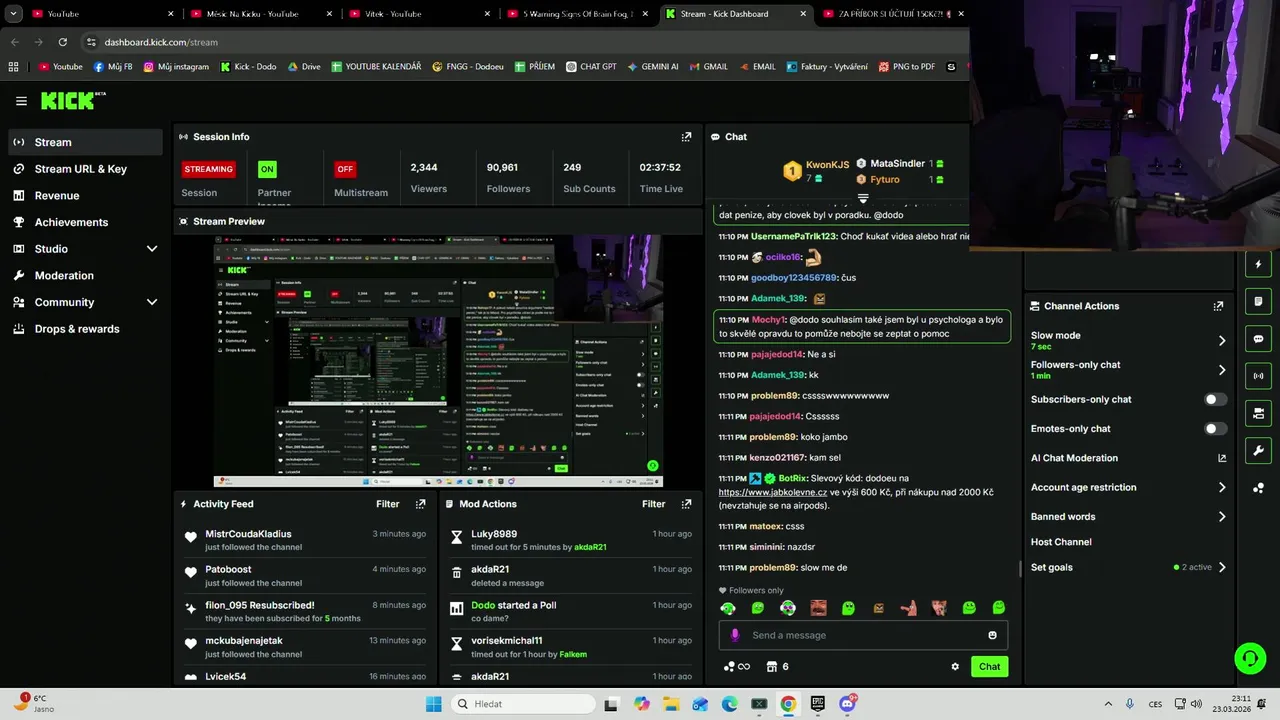Click the shop icon with count 6
The width and height of the screenshot is (1280, 720).
777,667
